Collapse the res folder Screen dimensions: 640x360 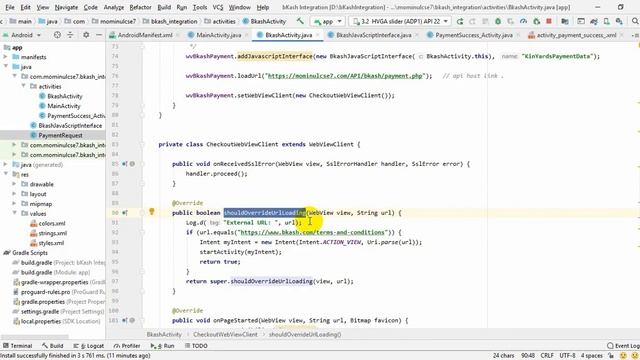coord(6,175)
